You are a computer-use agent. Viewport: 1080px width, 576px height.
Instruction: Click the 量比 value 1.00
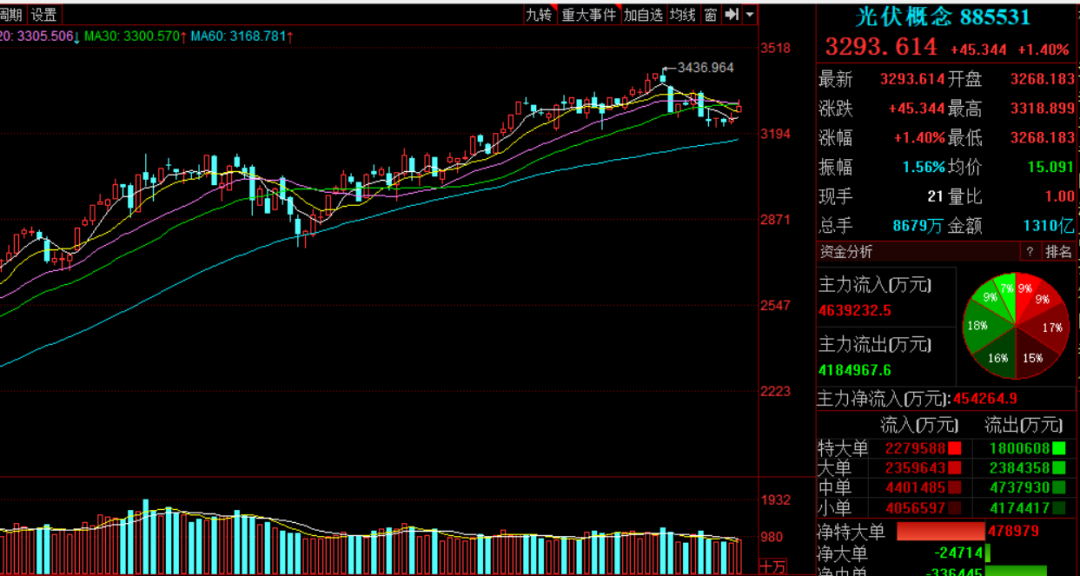(x=1059, y=196)
